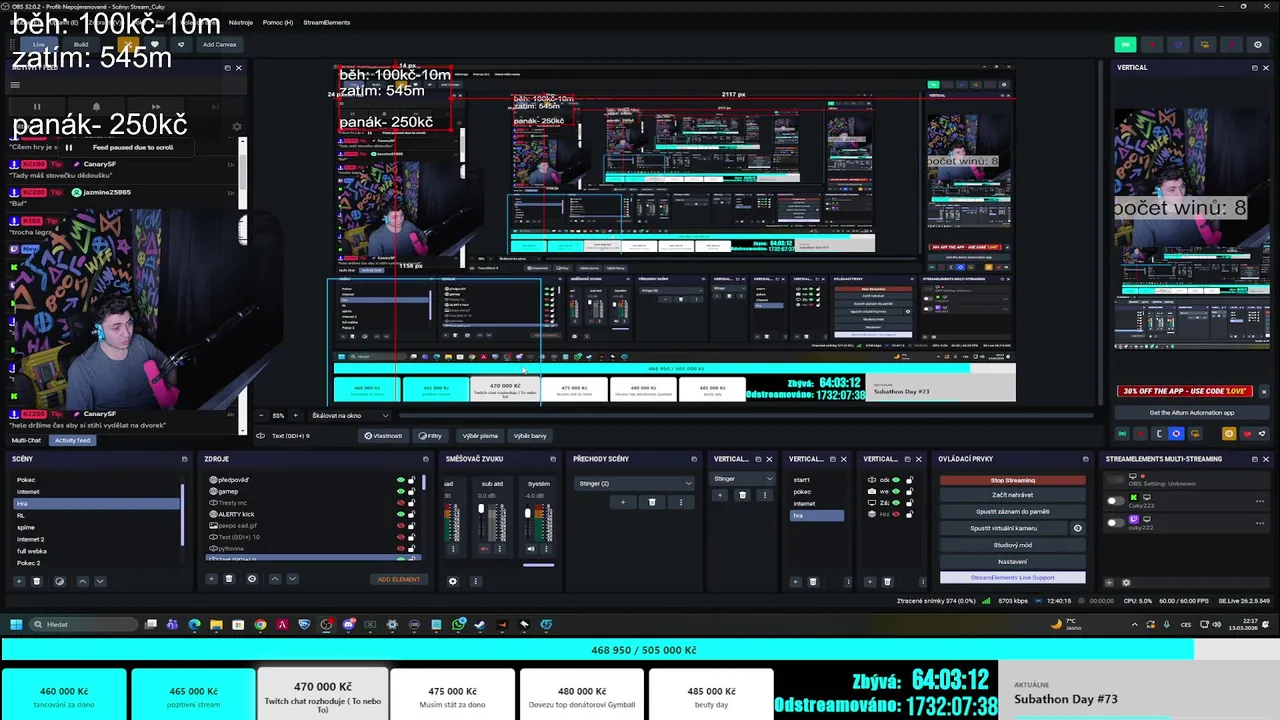1280x720 pixels.
Task: Remove the transition in Přechody scény panel
Action: (652, 502)
